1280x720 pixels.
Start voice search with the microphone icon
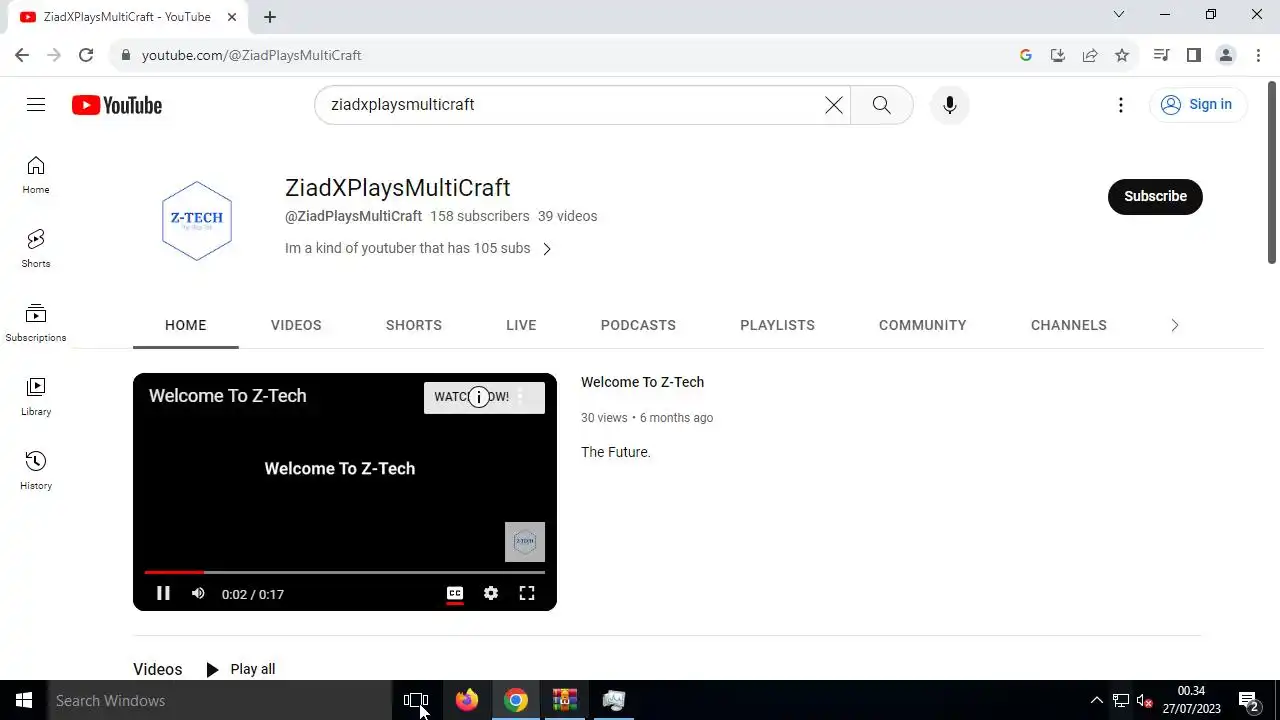coord(949,105)
